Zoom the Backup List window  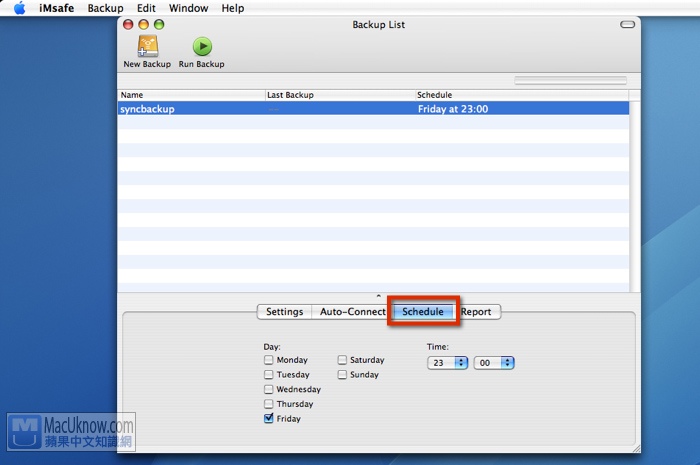point(159,25)
